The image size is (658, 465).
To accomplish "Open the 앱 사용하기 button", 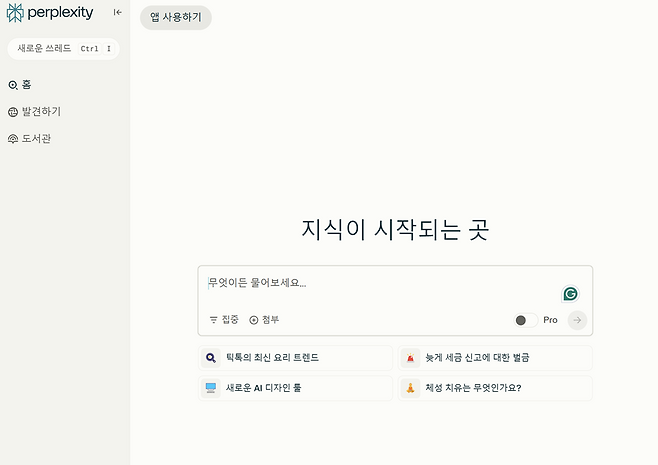I will point(176,17).
